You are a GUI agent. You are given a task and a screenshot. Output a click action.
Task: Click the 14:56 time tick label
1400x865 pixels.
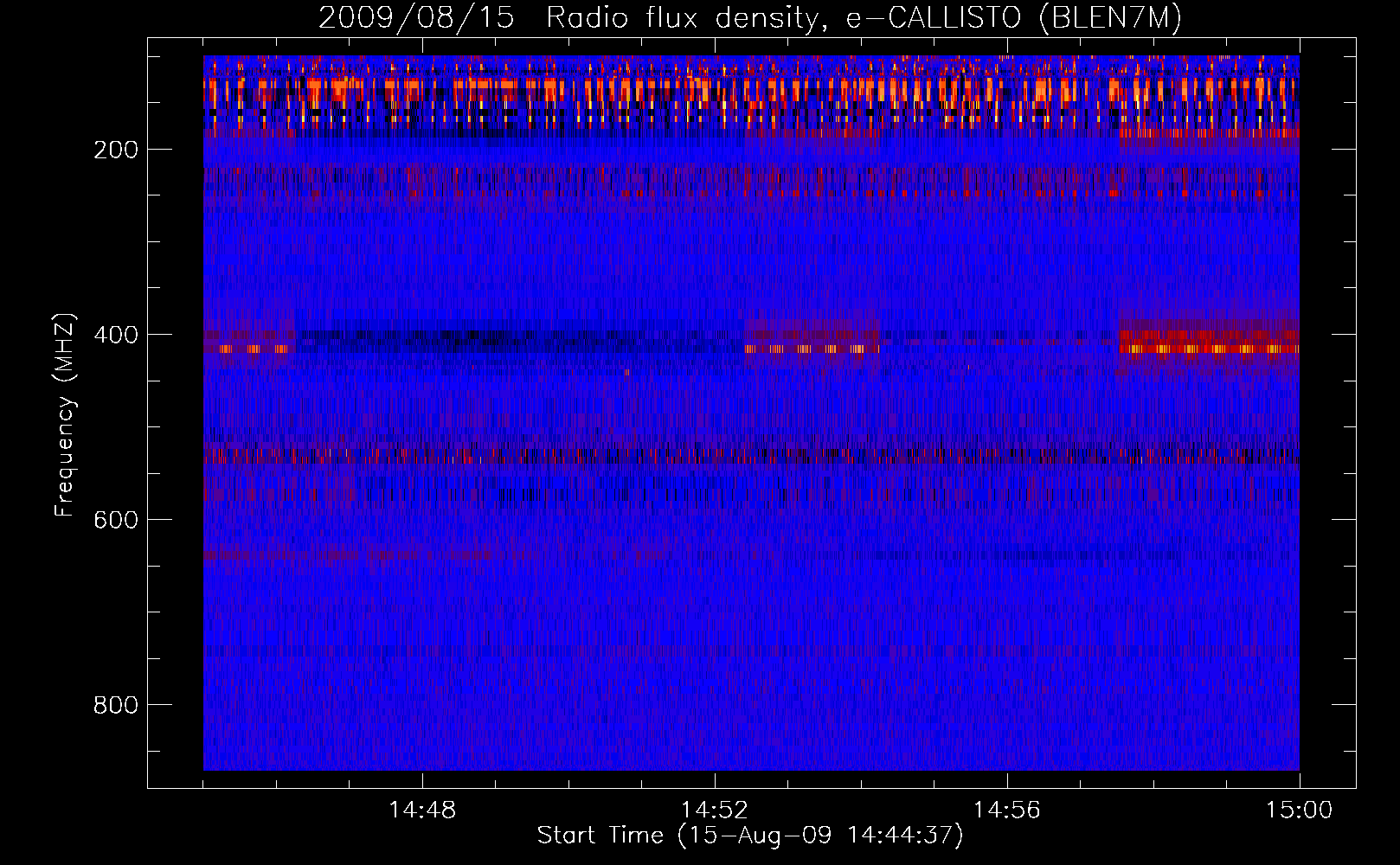coord(1006,811)
